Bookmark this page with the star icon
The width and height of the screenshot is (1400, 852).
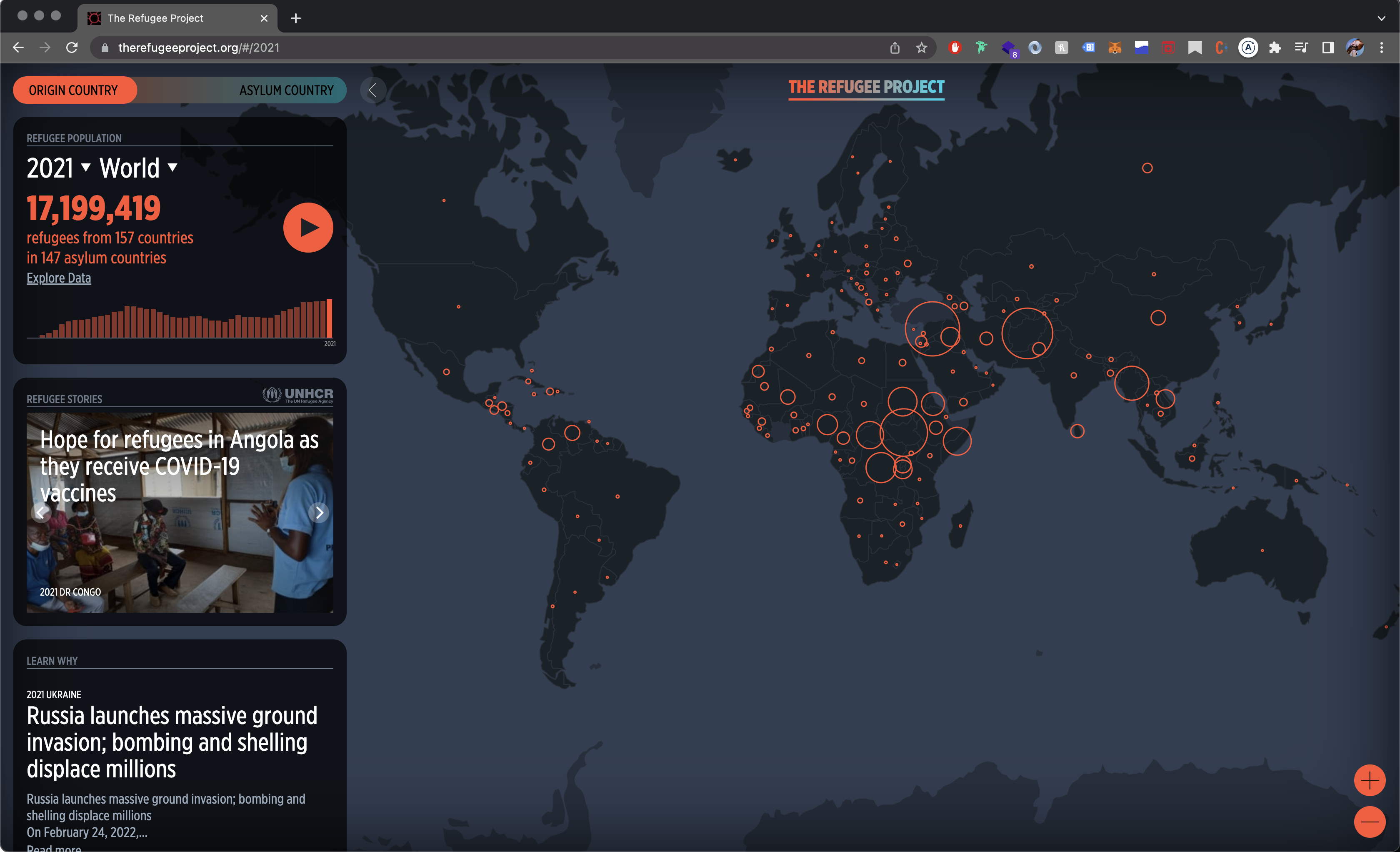[922, 48]
